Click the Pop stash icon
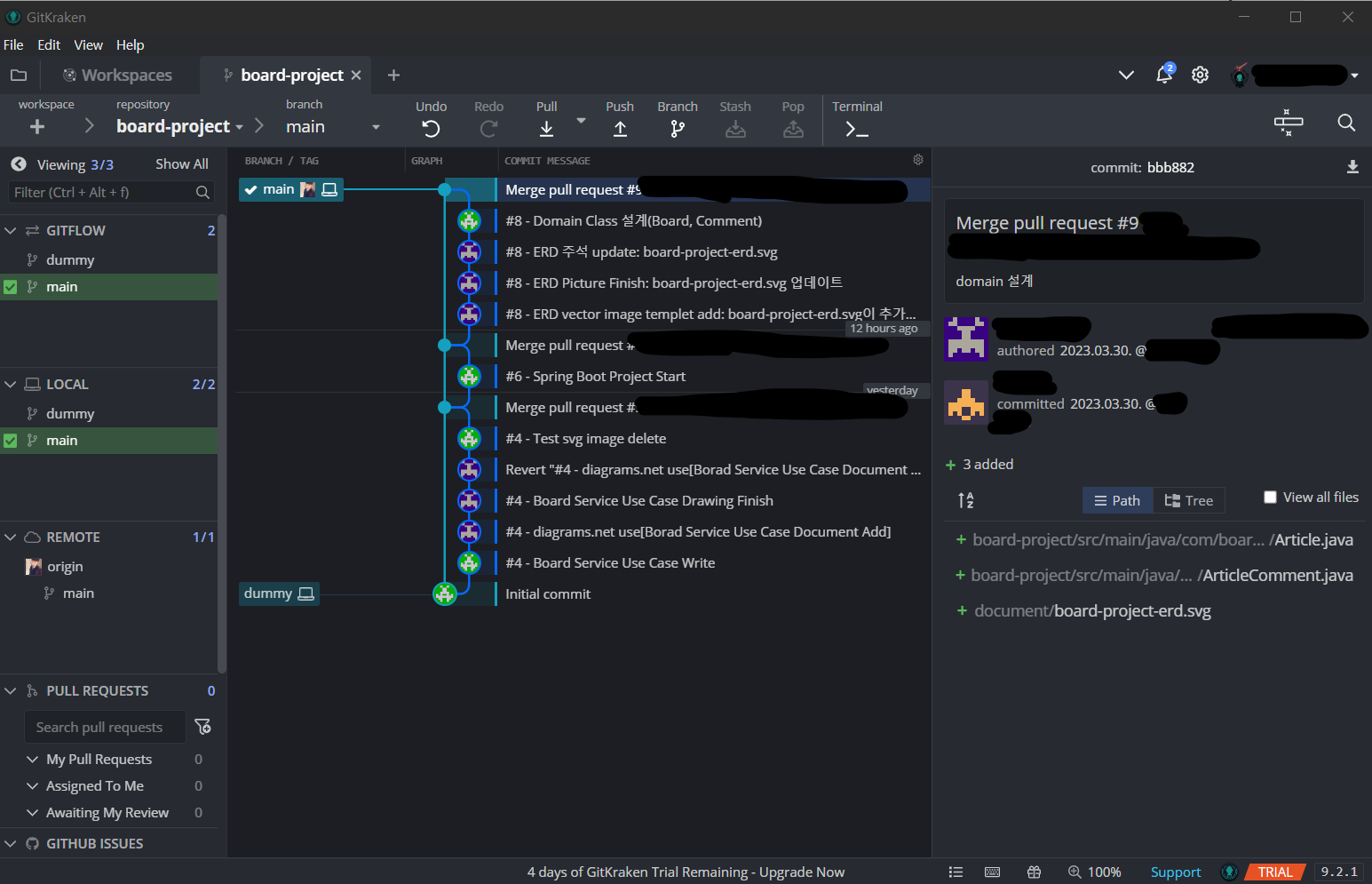Viewport: 1372px width, 884px height. pos(793,129)
